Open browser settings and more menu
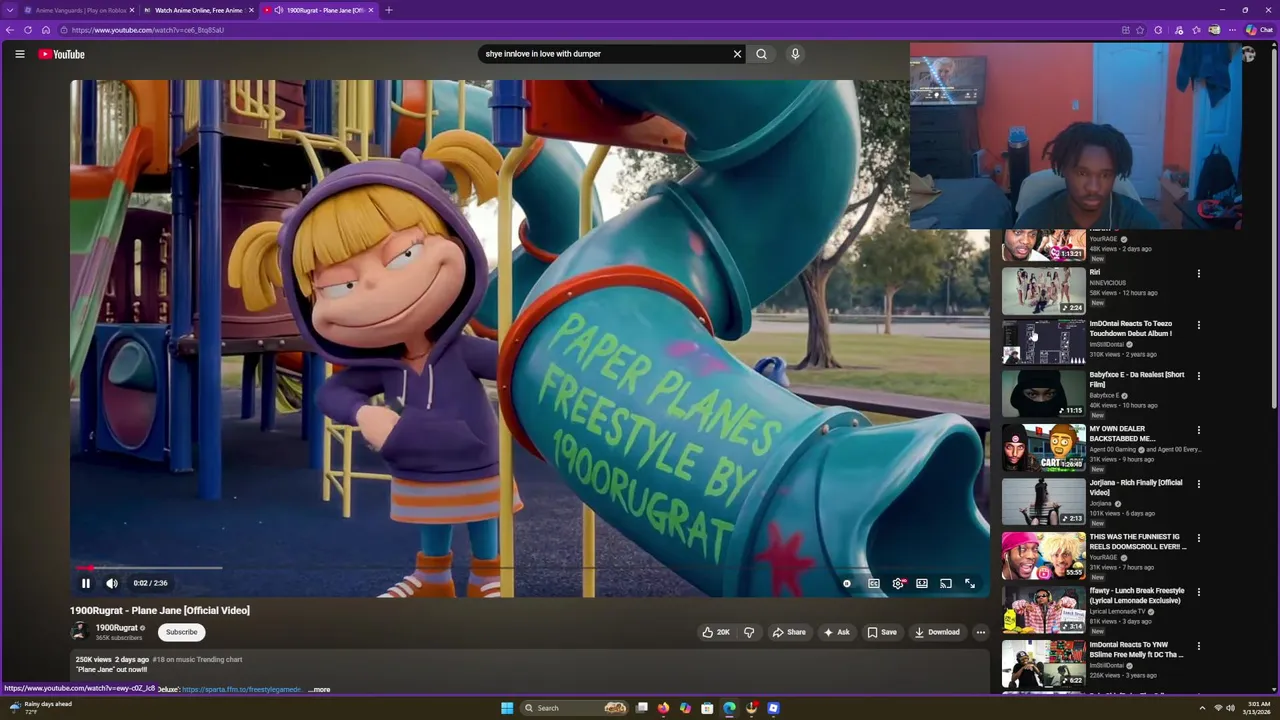 [x=1232, y=30]
